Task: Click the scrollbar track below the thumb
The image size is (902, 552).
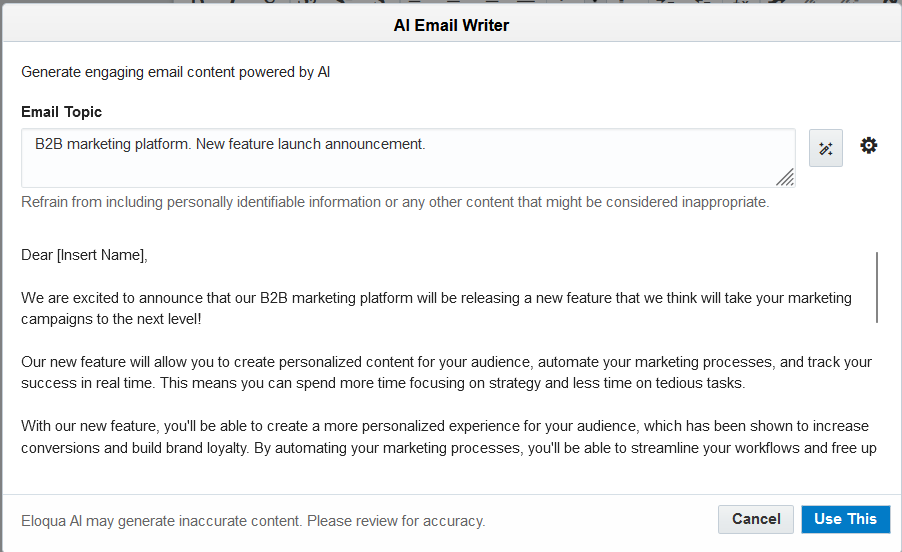Action: pyautogui.click(x=877, y=402)
